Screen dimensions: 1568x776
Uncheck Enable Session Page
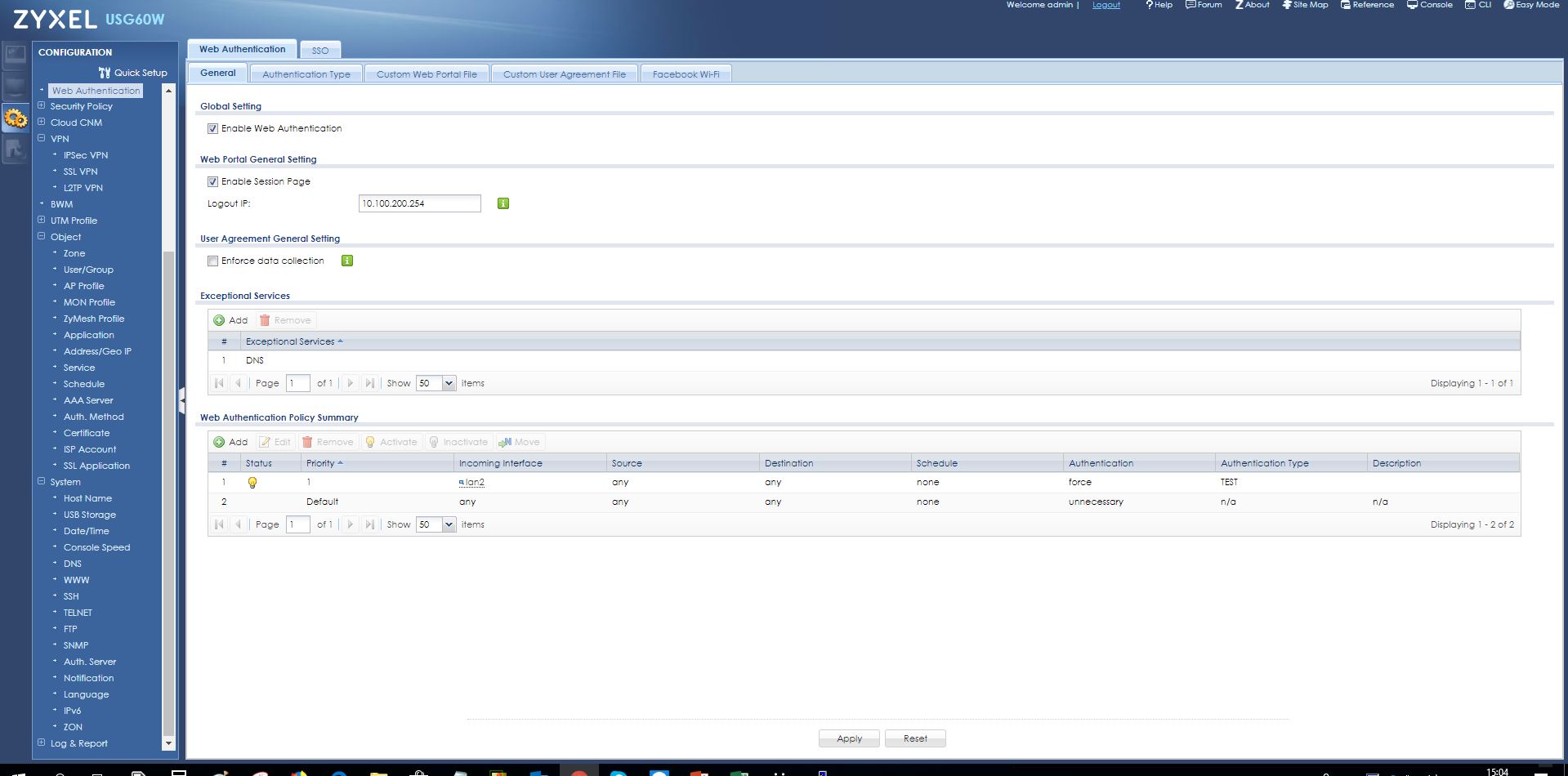coord(213,181)
